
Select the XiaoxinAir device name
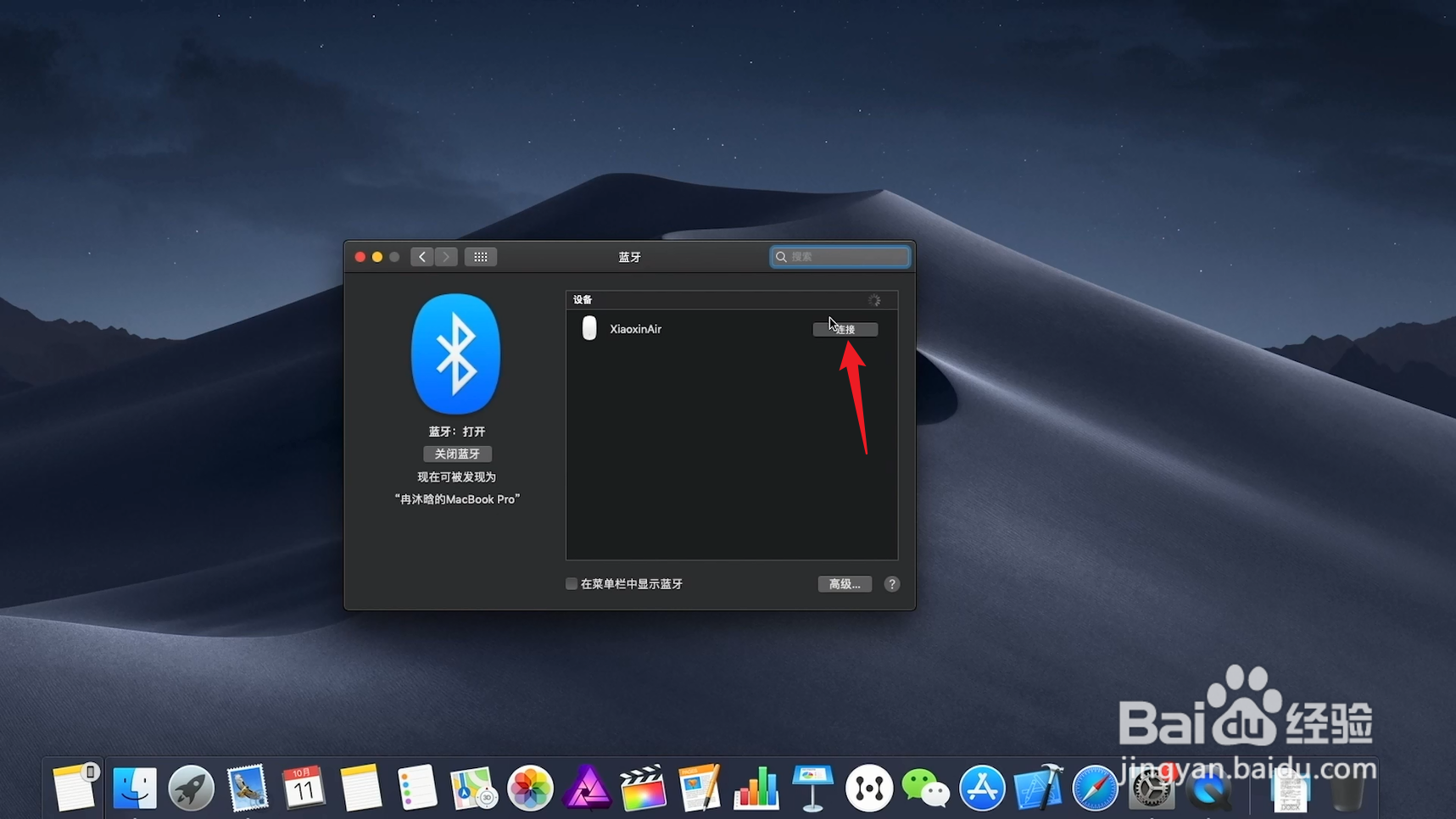click(x=635, y=329)
